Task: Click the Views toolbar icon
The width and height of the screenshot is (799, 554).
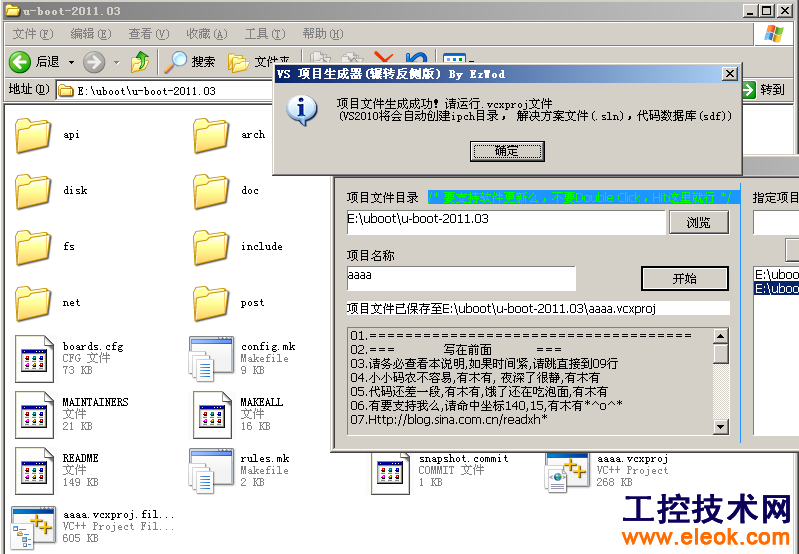Action: (x=454, y=57)
